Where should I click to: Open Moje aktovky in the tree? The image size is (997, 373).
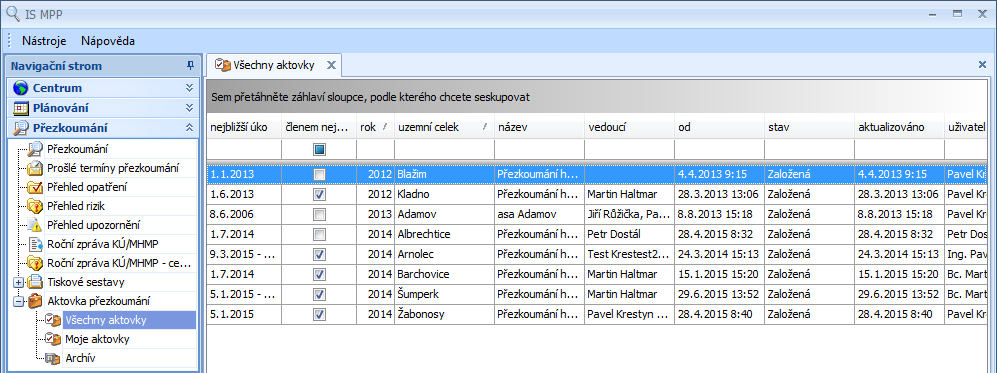coord(97,339)
